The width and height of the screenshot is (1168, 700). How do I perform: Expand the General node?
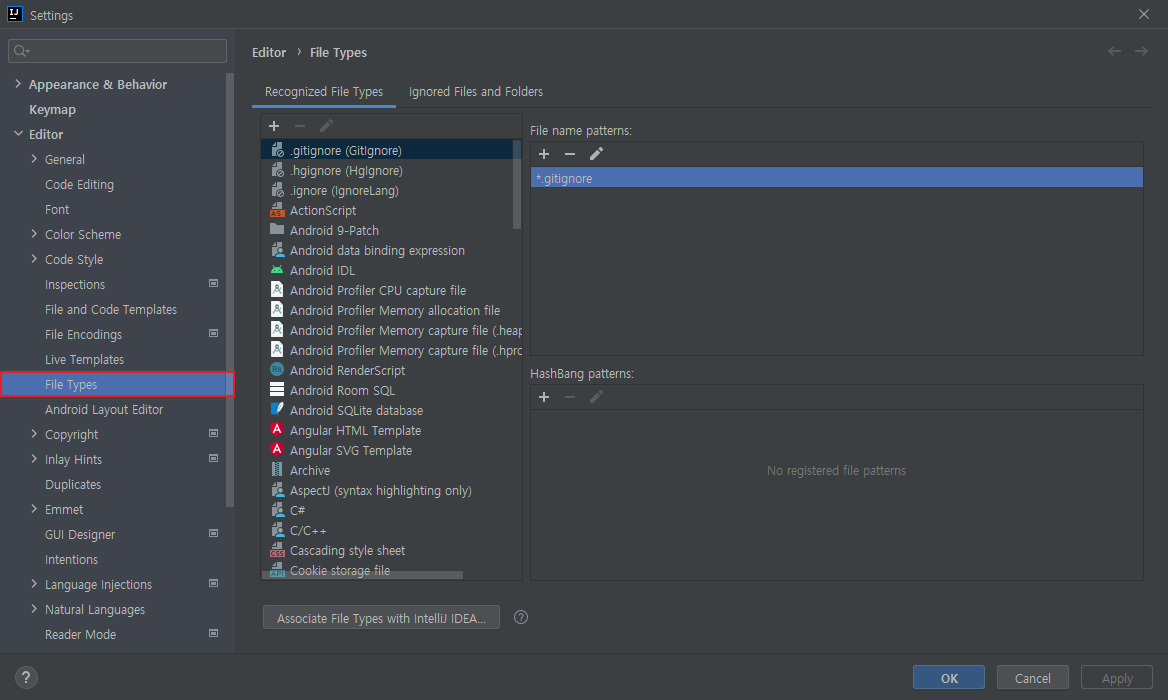click(34, 159)
